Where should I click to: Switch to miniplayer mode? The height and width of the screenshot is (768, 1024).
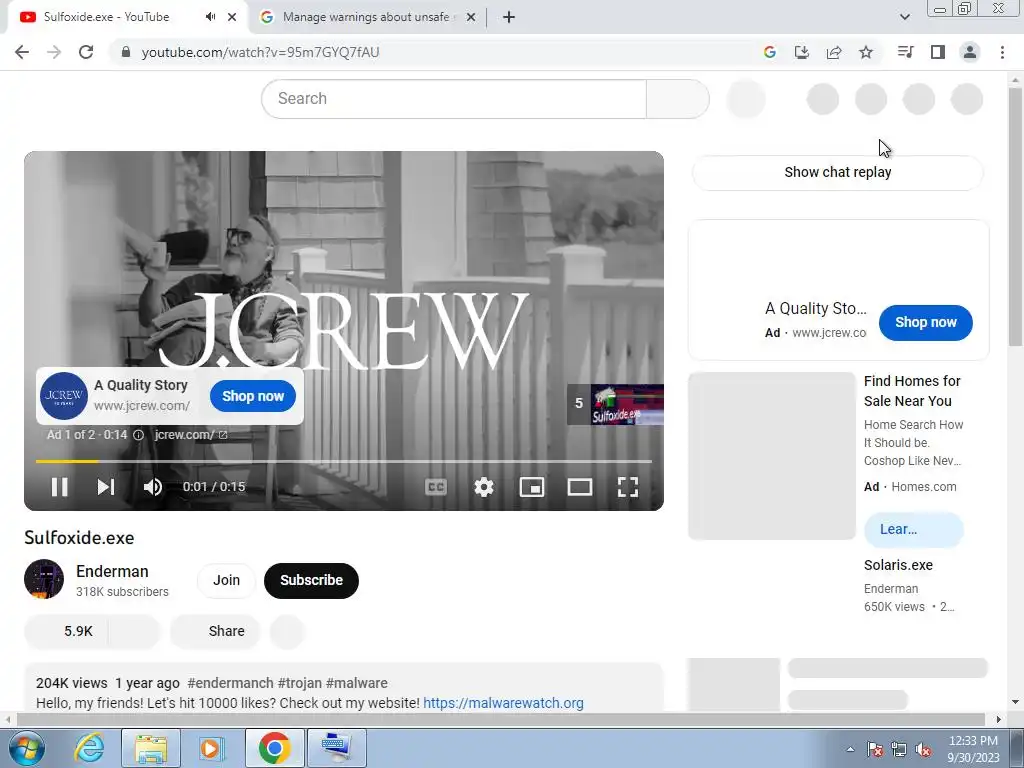pyautogui.click(x=532, y=487)
